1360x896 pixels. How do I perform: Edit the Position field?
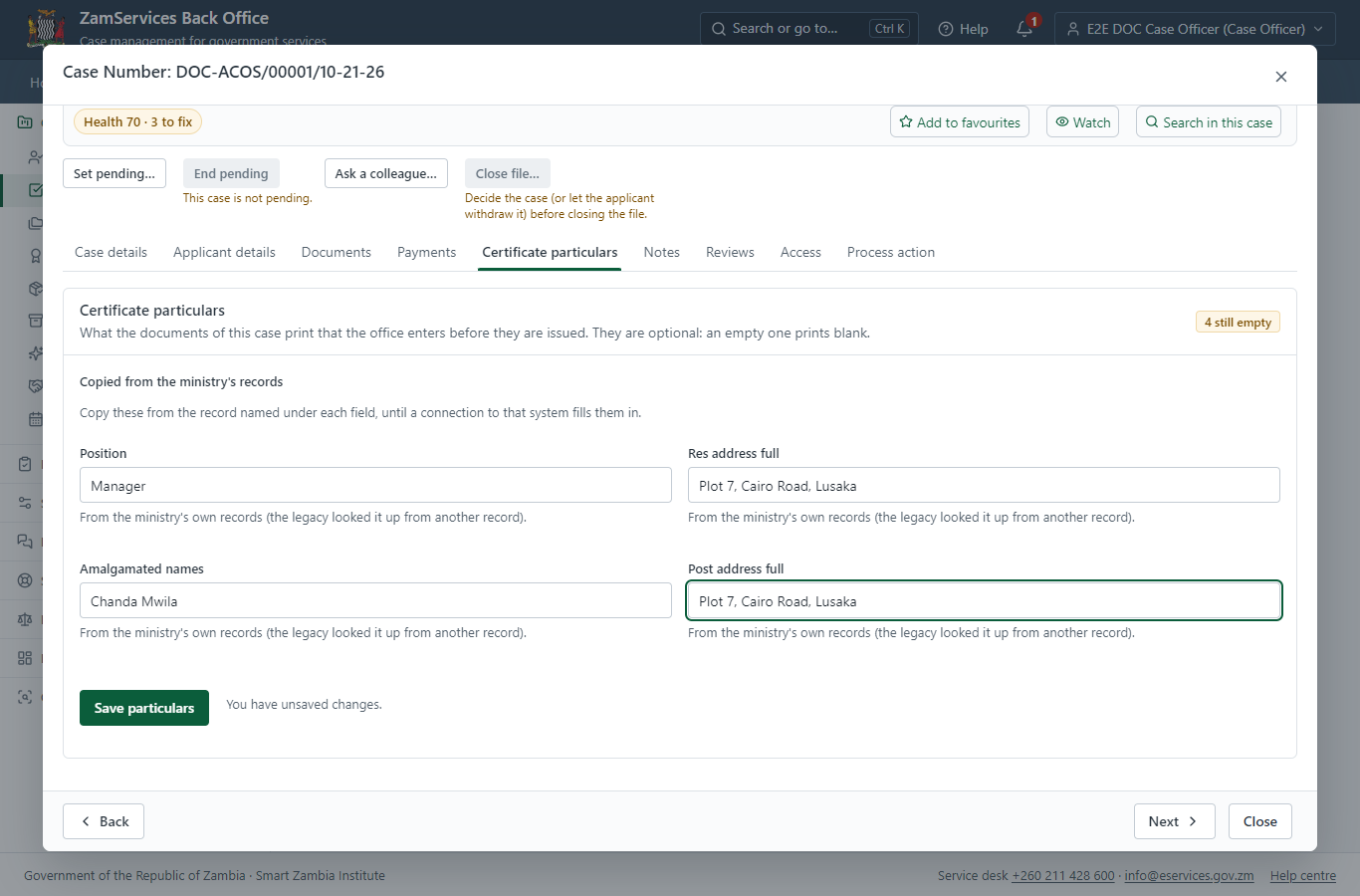(x=375, y=485)
